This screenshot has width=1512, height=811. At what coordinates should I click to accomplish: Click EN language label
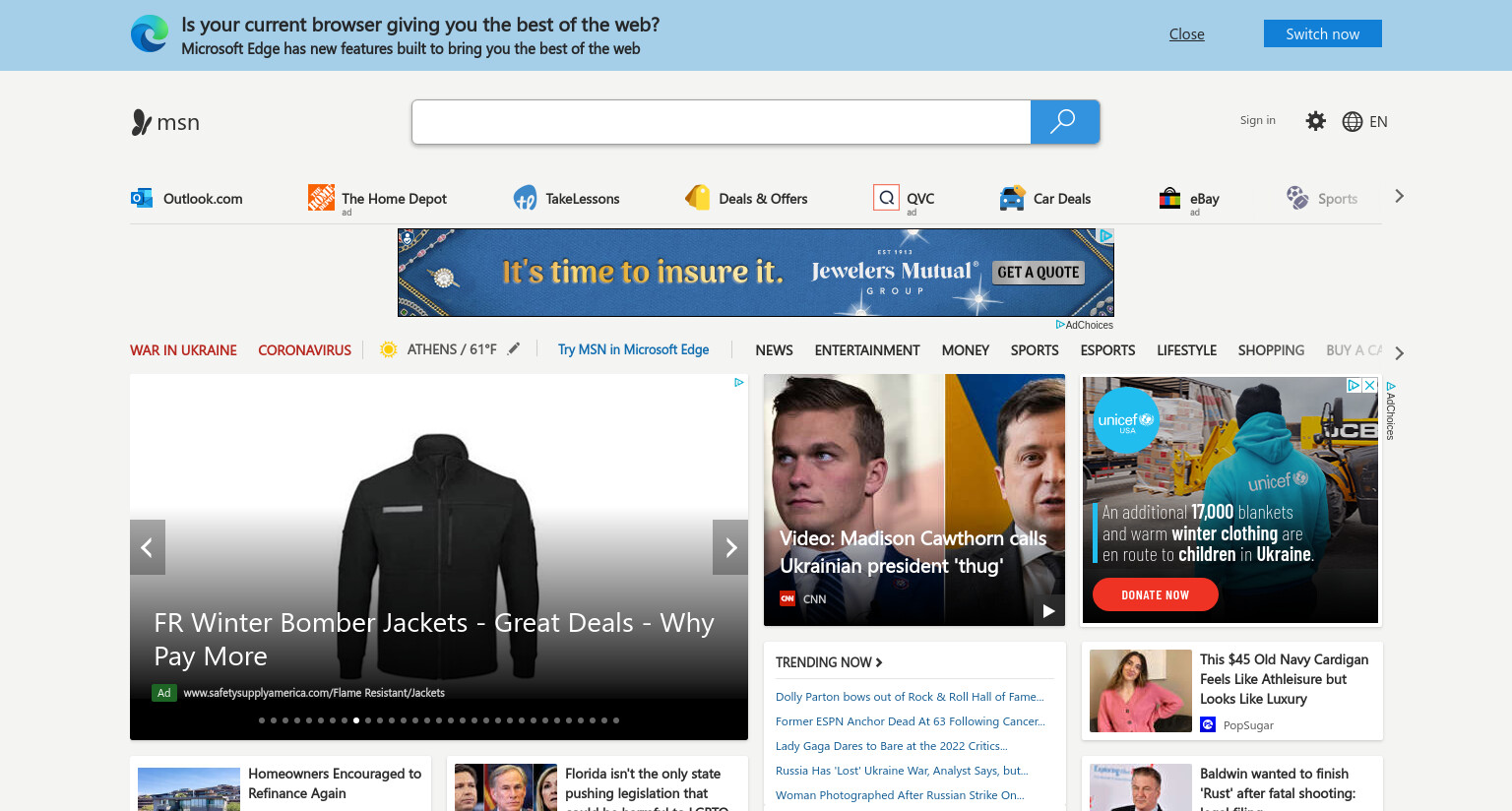tap(1378, 121)
